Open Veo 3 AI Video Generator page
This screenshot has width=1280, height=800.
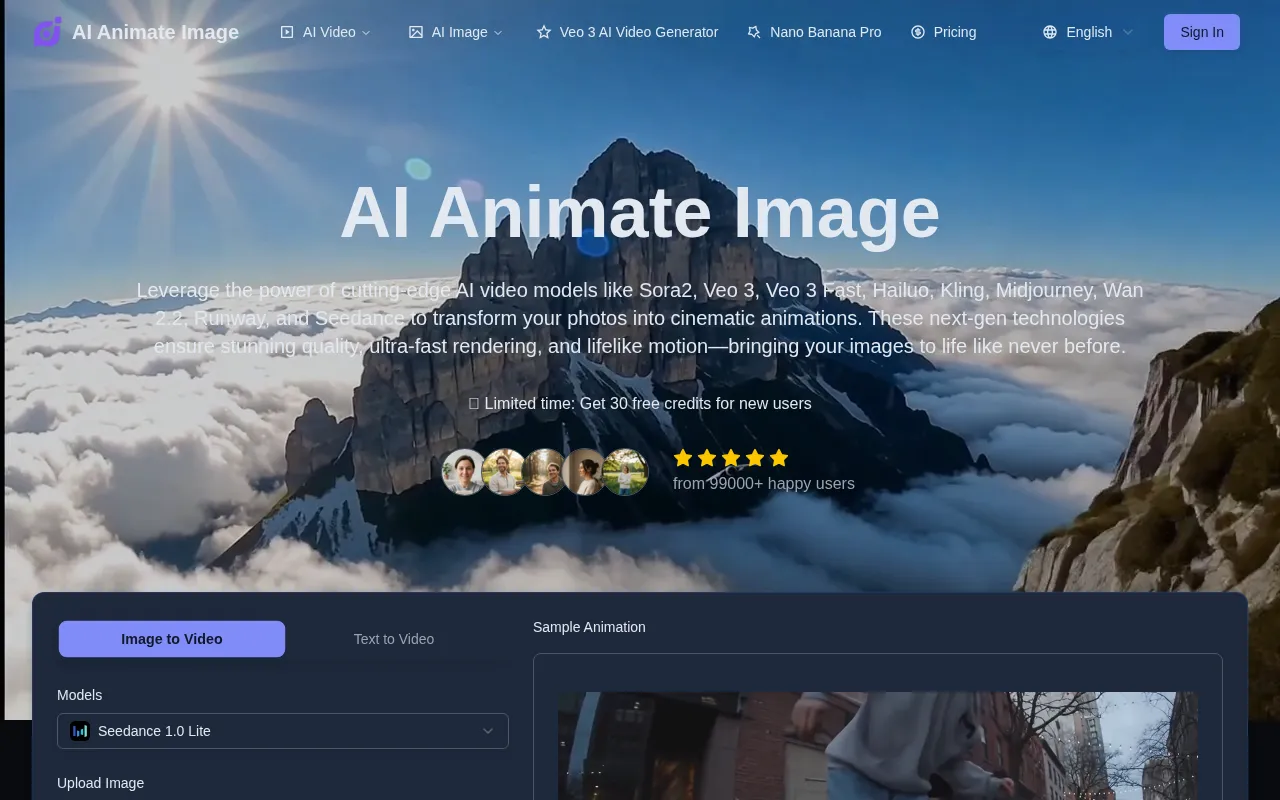638,32
